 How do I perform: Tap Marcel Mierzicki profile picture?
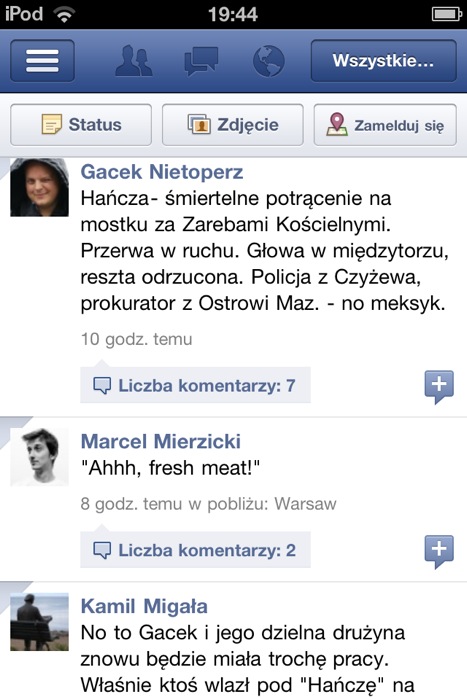[39, 457]
